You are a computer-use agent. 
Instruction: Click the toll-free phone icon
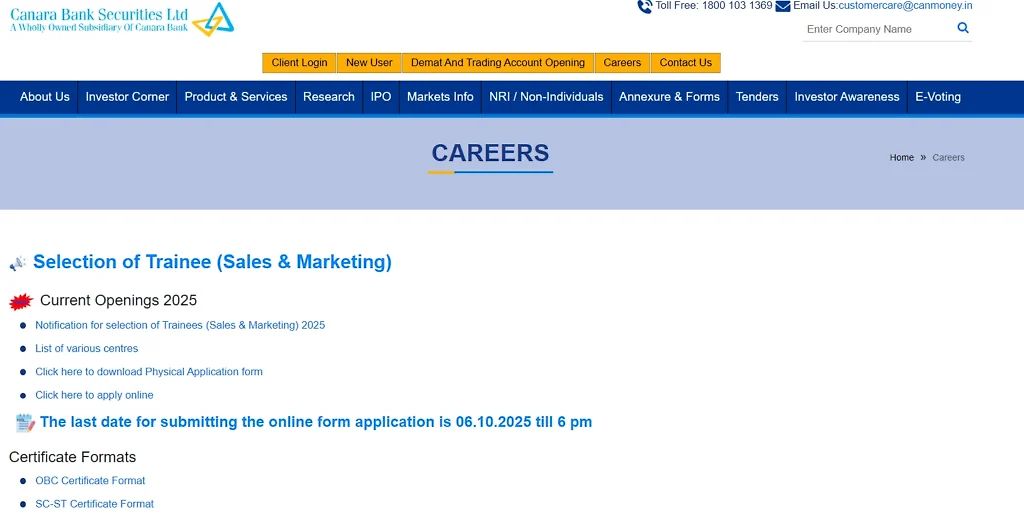pos(645,7)
